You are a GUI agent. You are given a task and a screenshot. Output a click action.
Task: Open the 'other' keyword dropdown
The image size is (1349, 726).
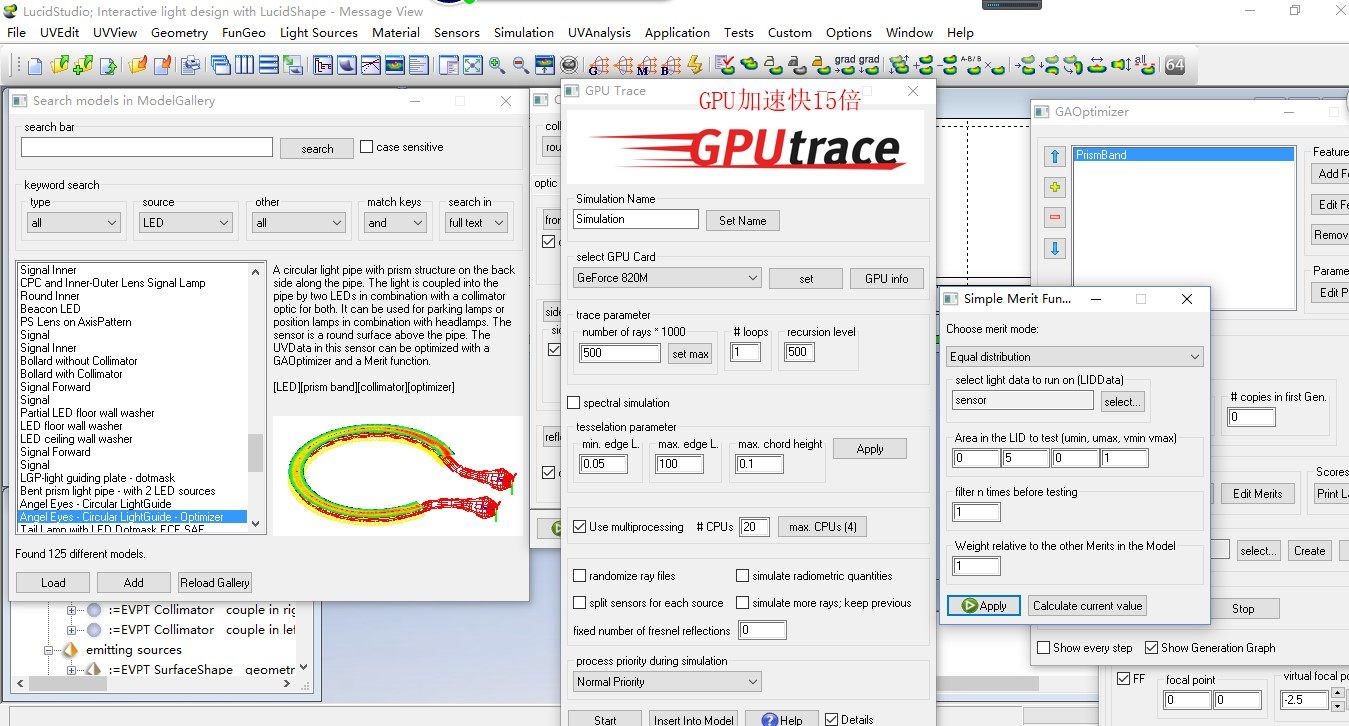300,223
